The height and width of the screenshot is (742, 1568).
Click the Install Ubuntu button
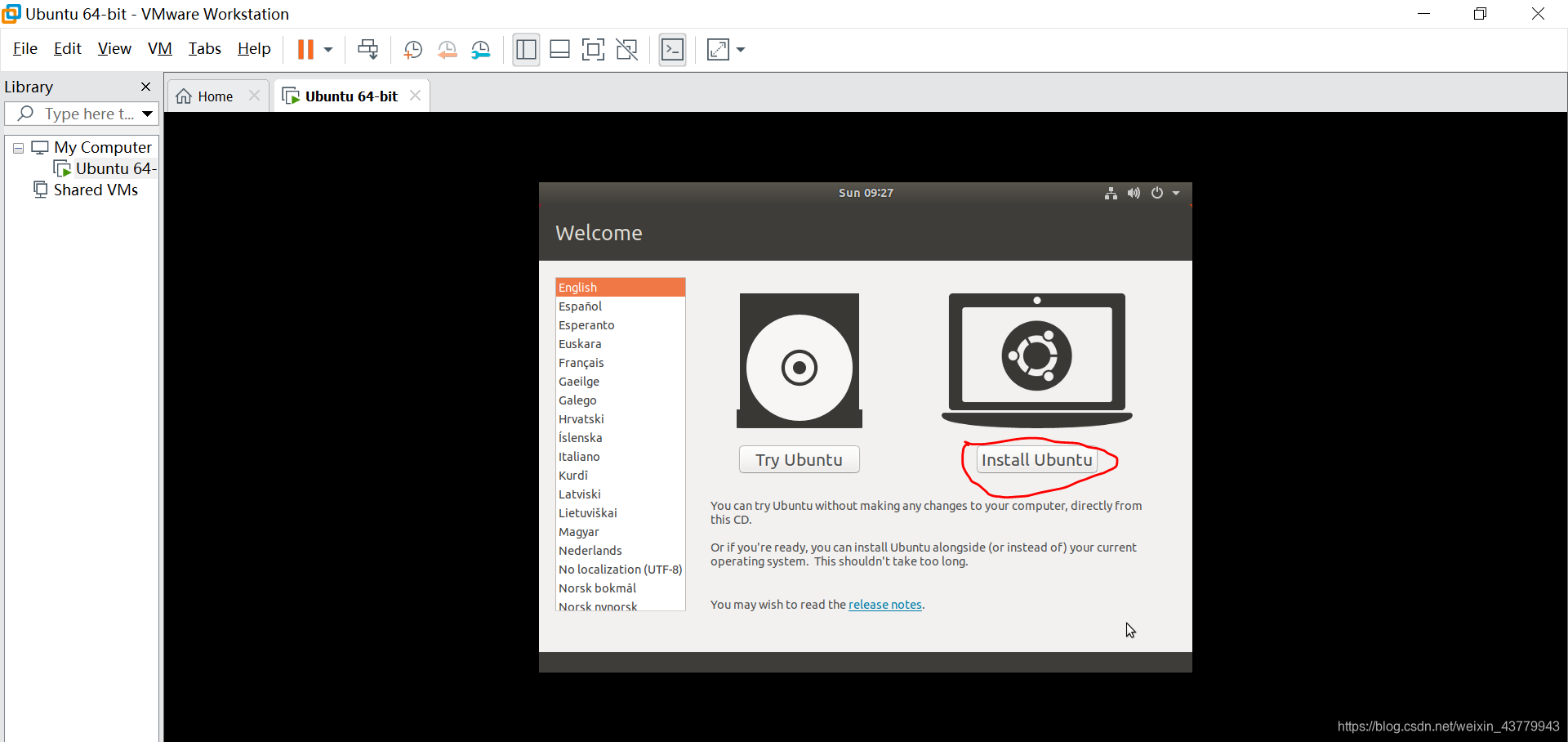click(1036, 459)
